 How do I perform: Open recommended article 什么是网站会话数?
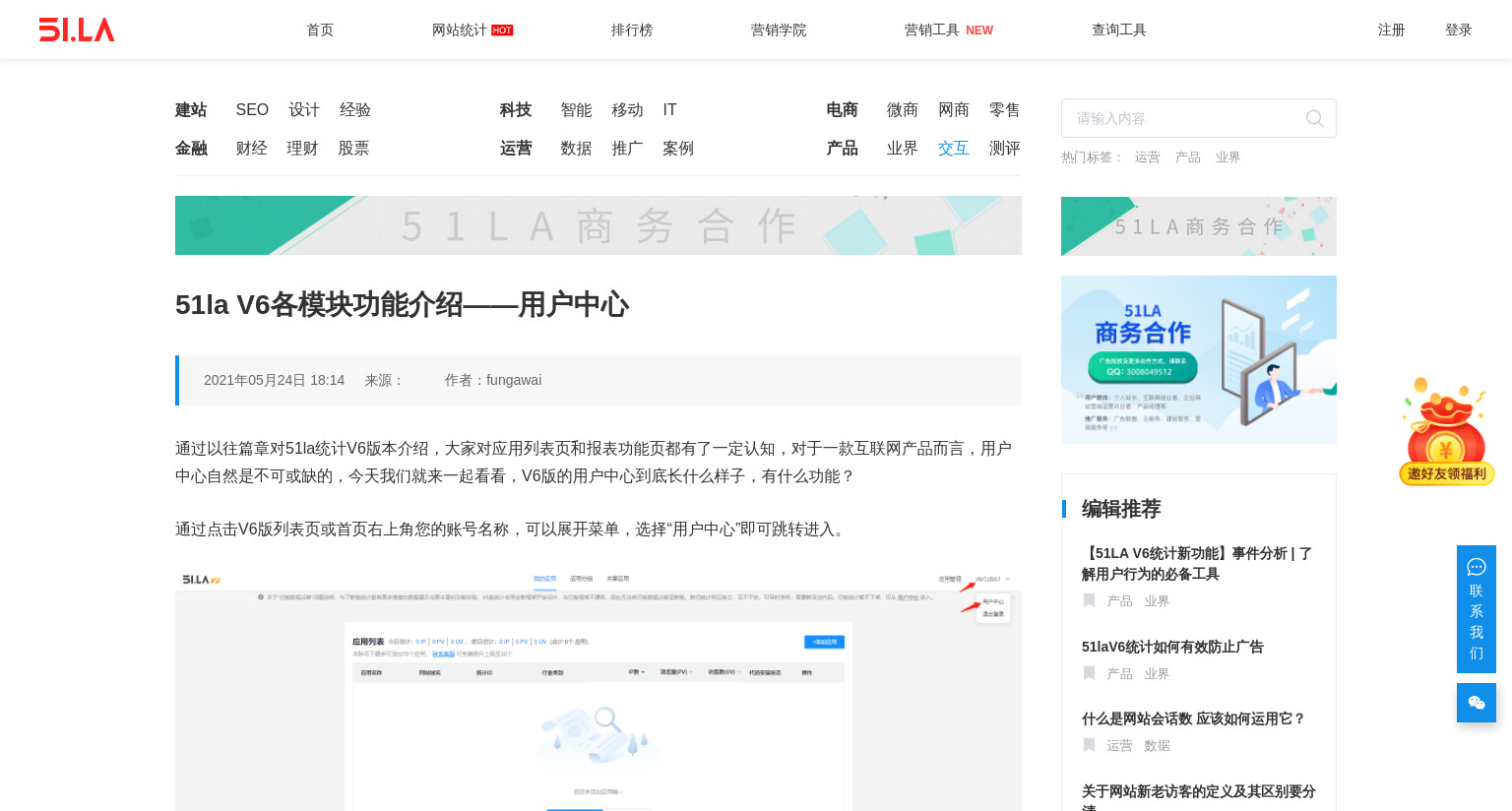pos(1193,718)
